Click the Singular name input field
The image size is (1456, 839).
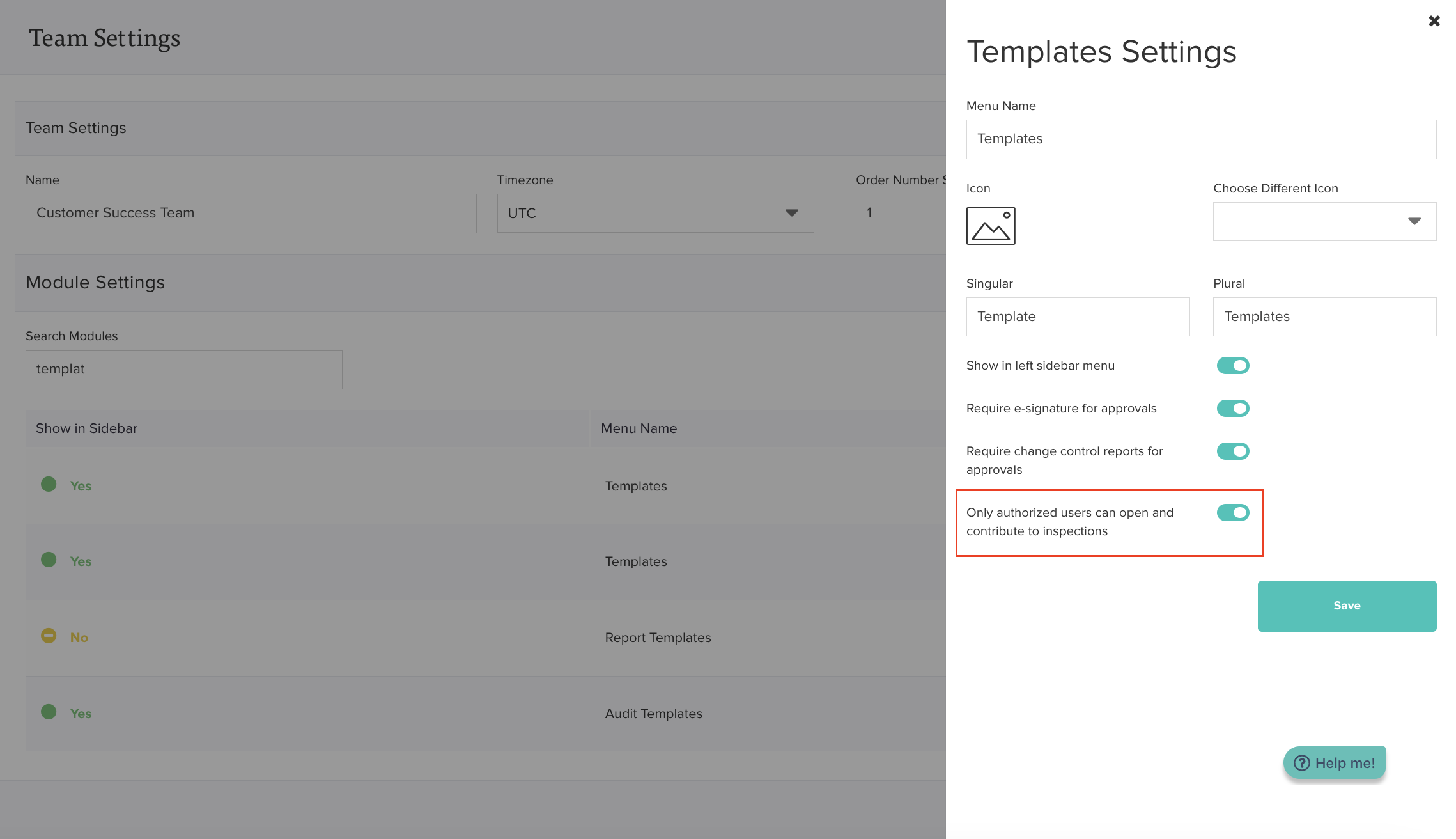1077,317
